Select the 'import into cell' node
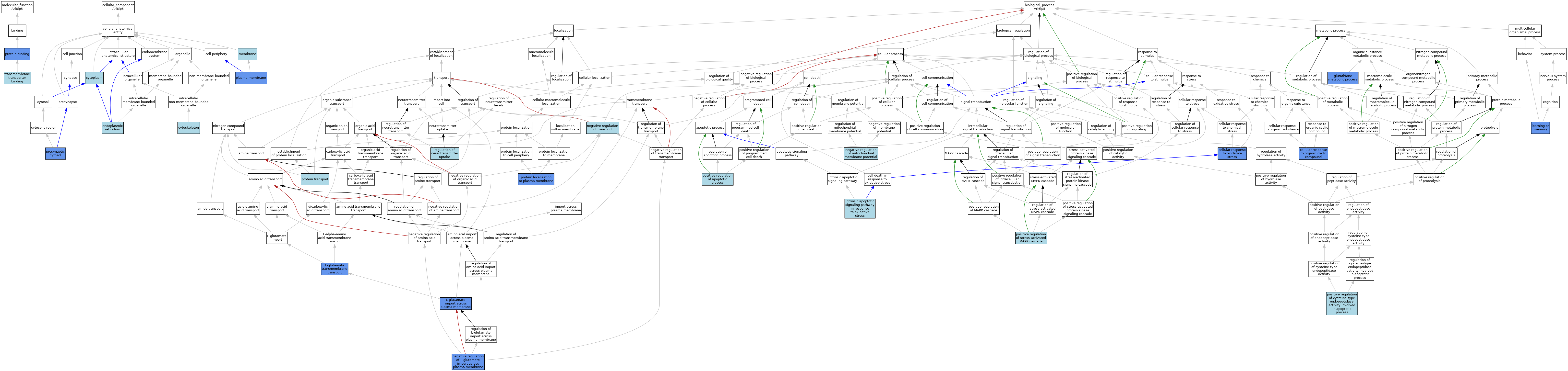 (441, 102)
